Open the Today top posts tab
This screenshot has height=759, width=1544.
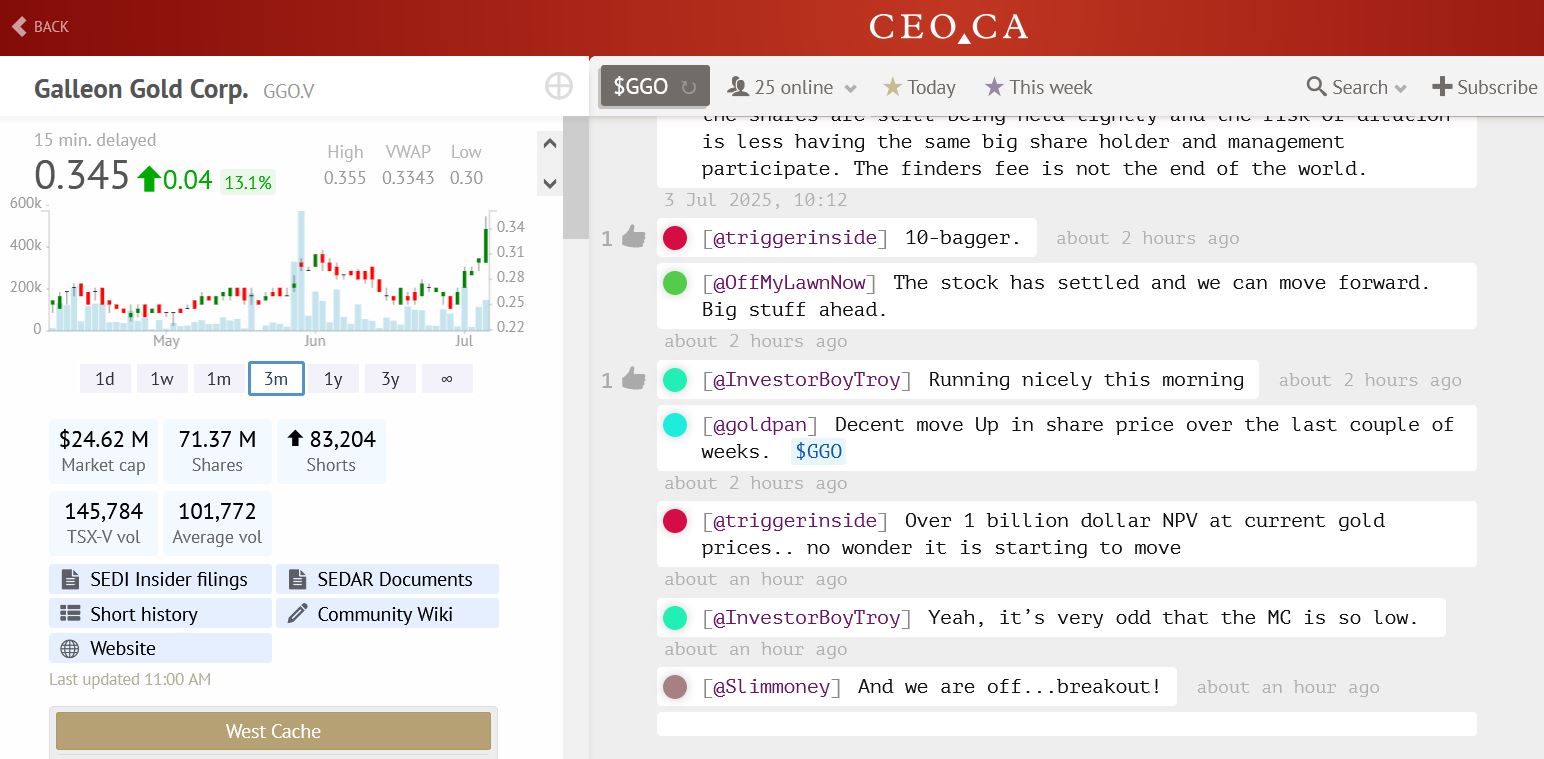(919, 87)
